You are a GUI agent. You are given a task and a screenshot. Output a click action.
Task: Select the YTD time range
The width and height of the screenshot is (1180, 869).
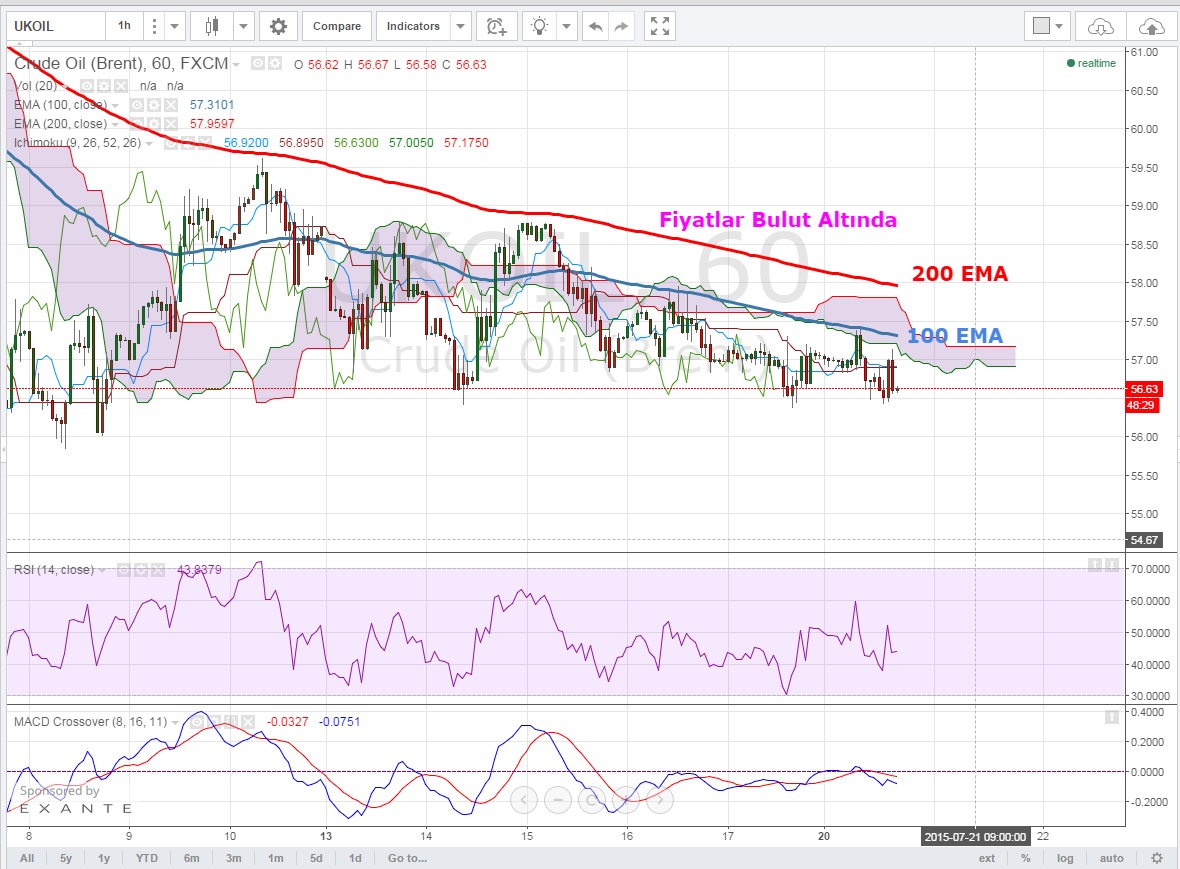pos(148,858)
